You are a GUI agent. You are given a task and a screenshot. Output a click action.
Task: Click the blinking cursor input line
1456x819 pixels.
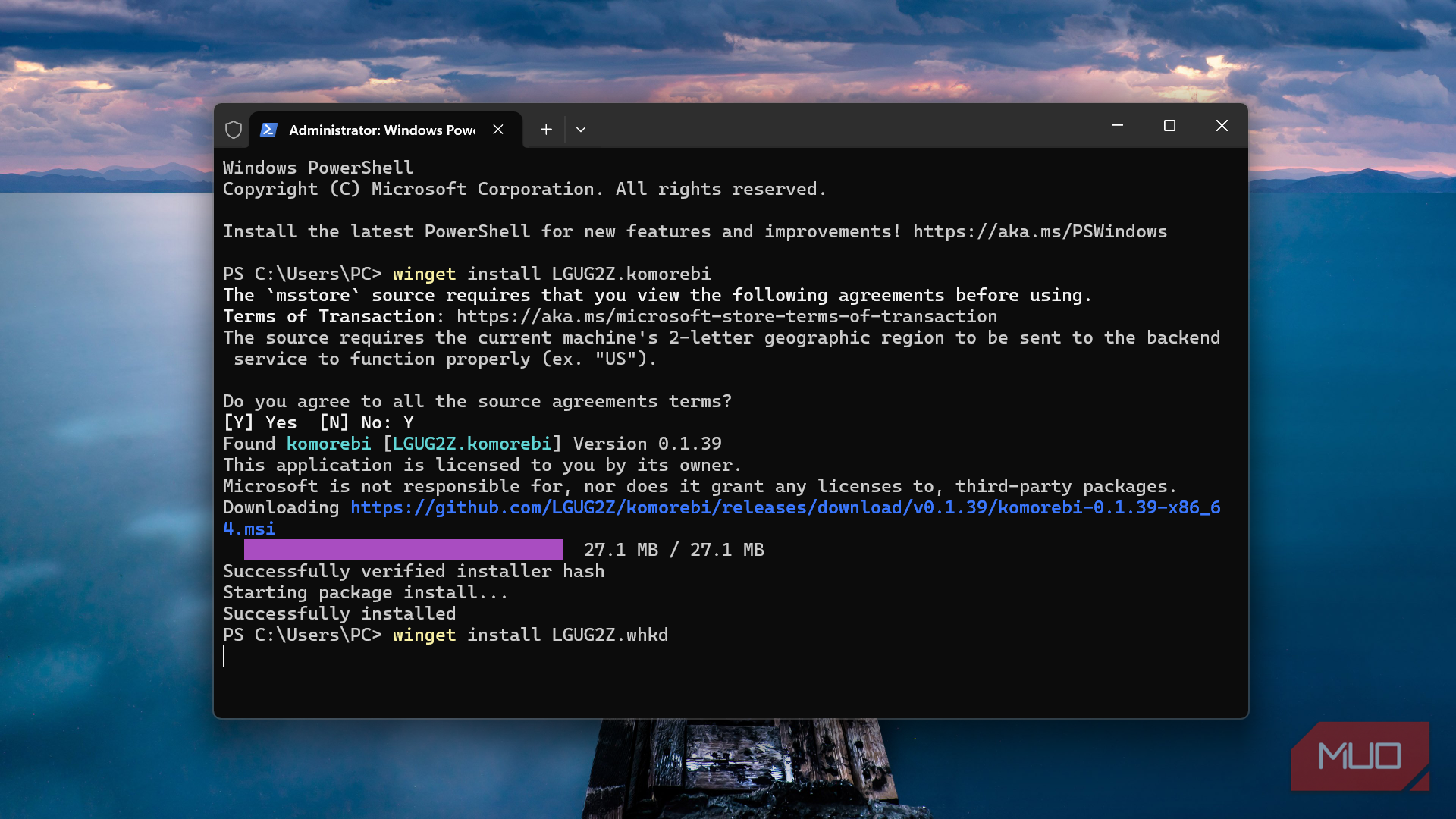click(x=224, y=656)
